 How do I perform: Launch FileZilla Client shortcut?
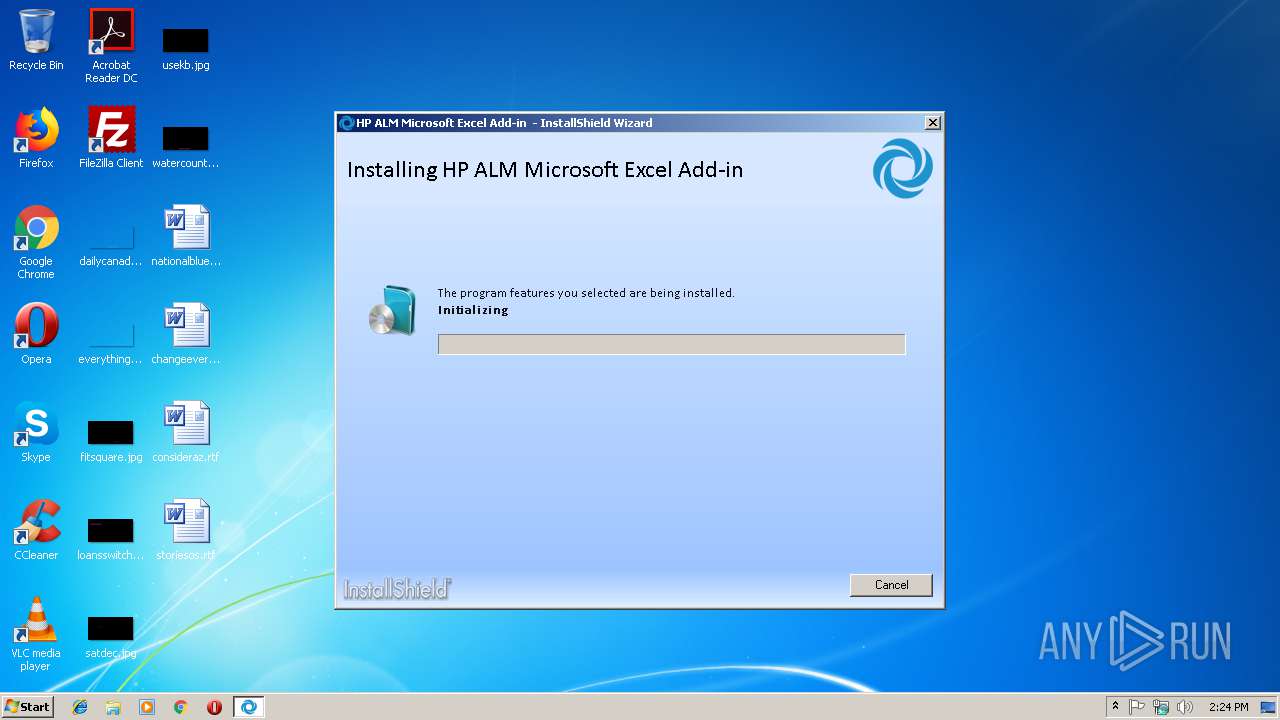point(111,138)
